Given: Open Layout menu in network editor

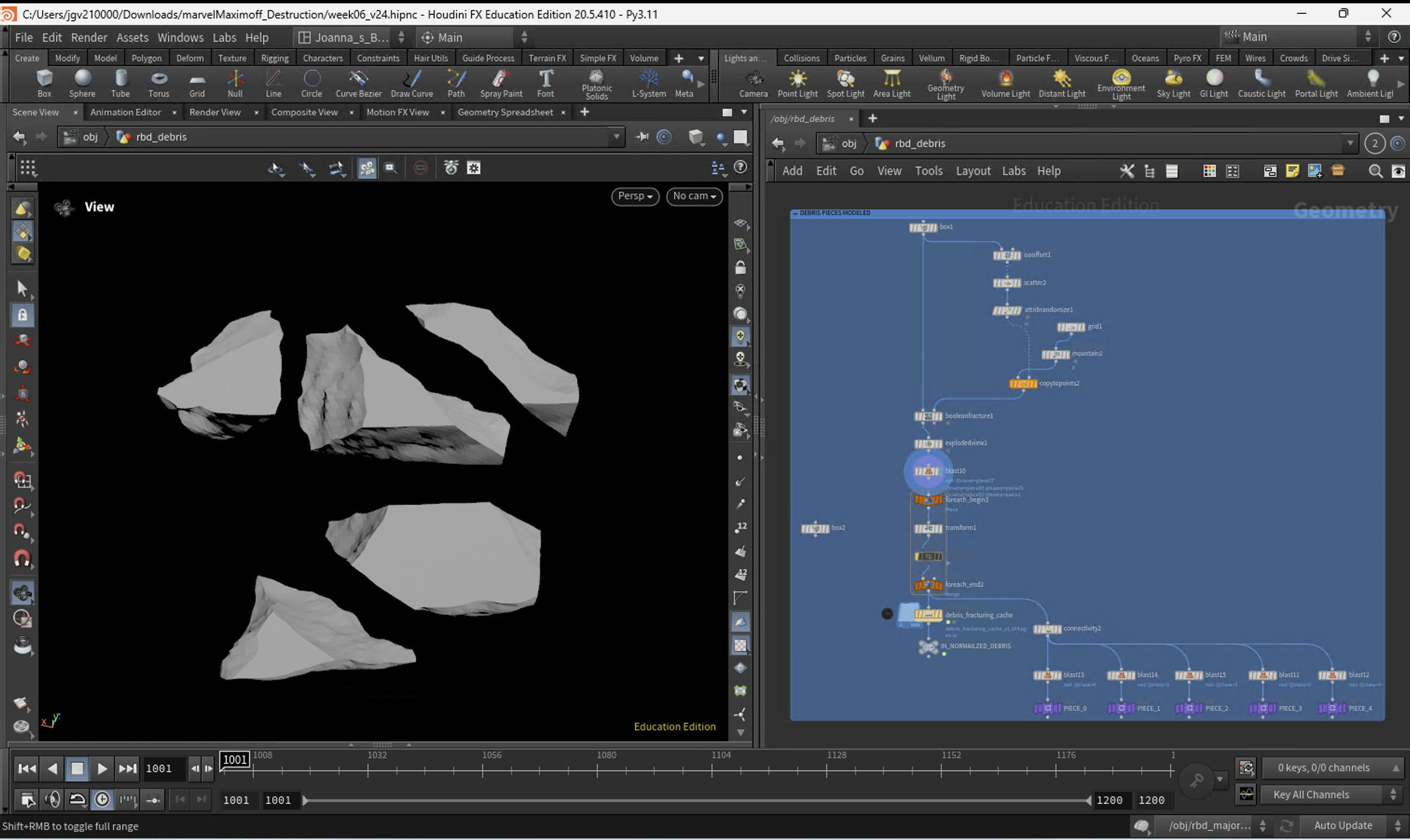Looking at the screenshot, I should [973, 171].
